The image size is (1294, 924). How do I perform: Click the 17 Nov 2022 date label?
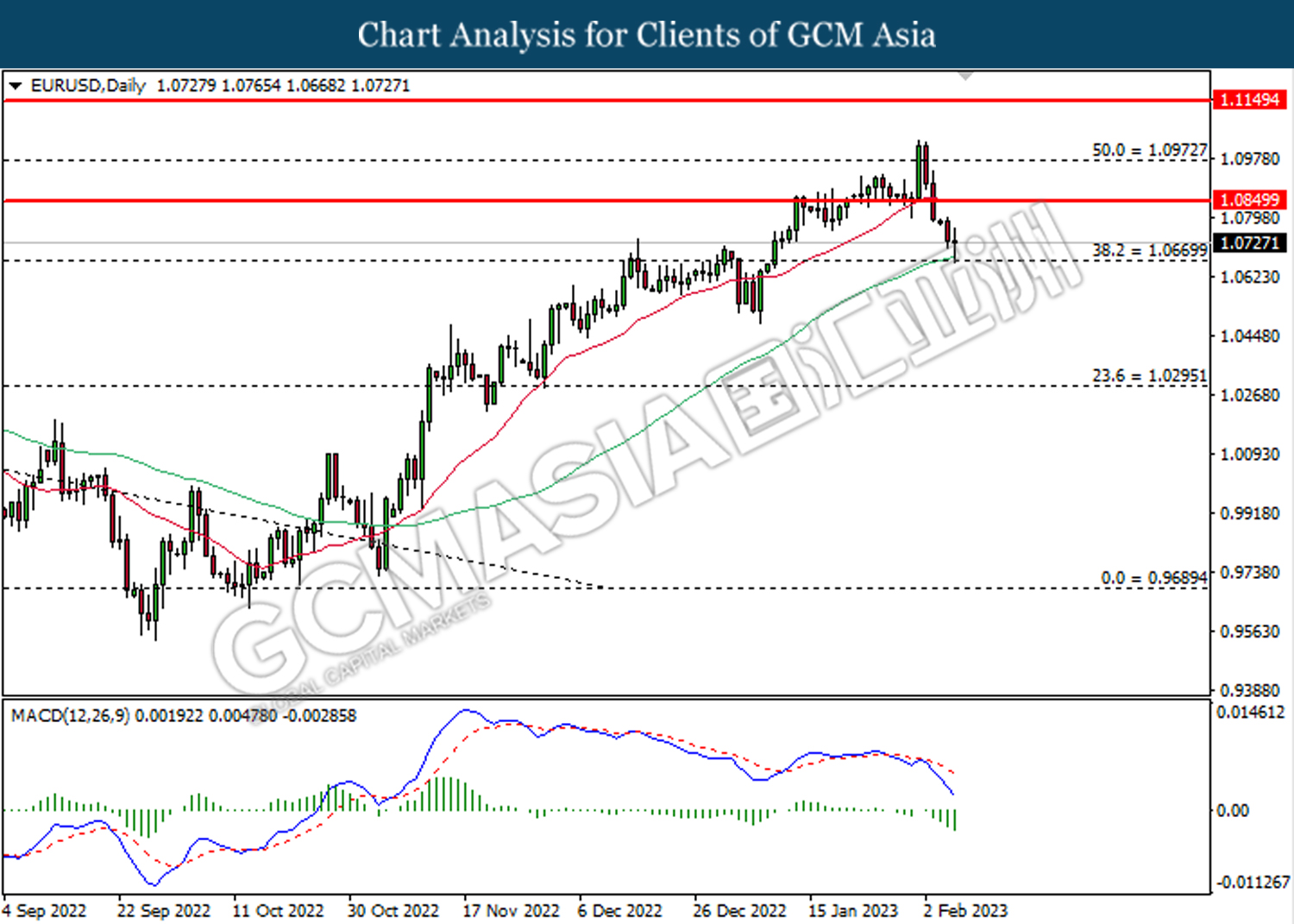click(x=511, y=911)
